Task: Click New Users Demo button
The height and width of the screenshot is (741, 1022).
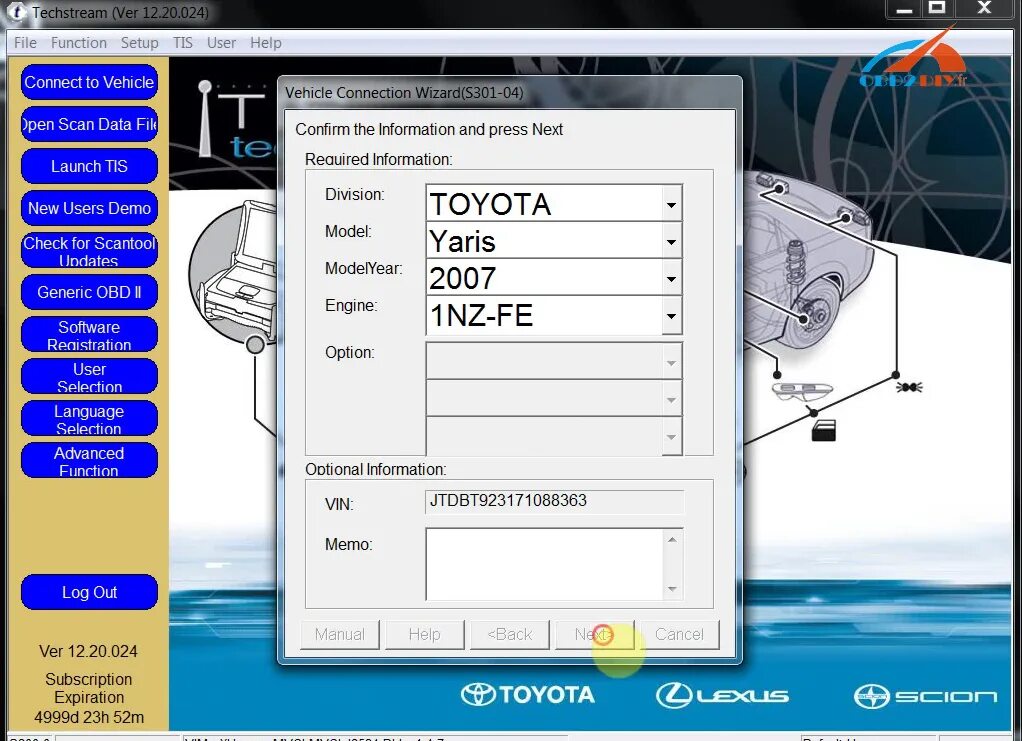Action: click(89, 208)
